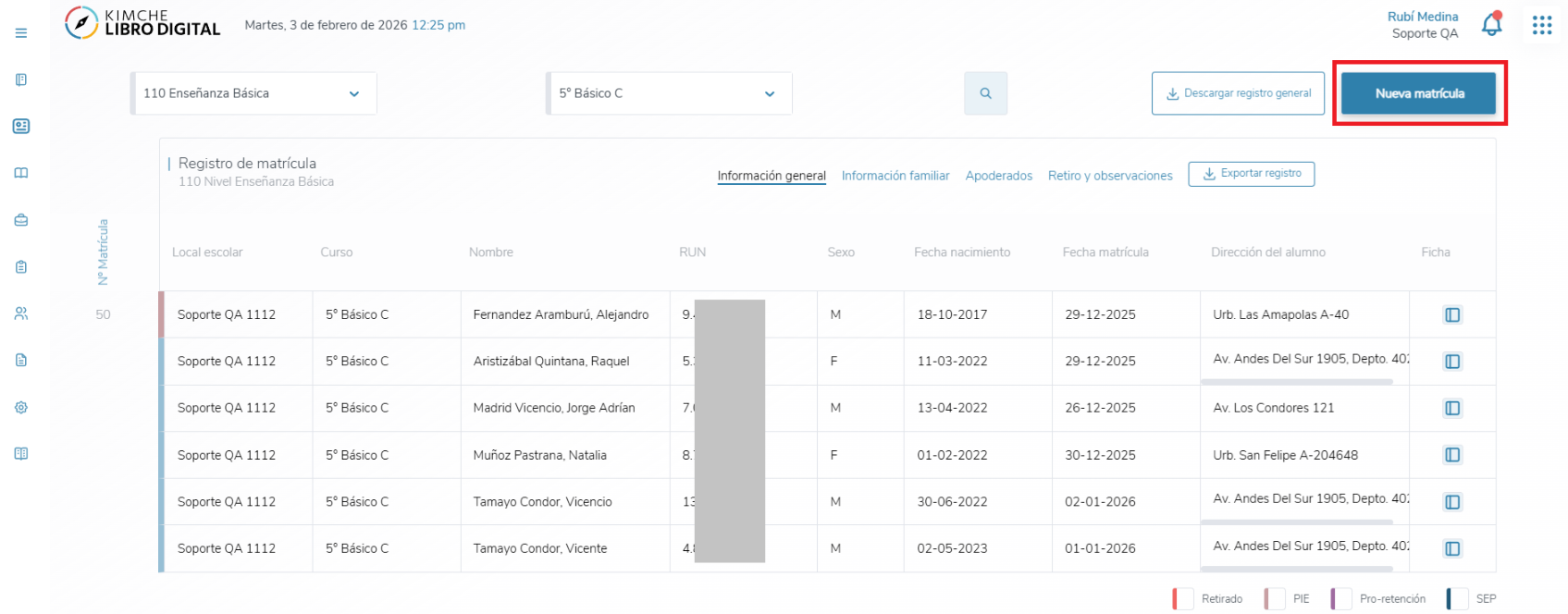Click the clipboard sidebar icon
The width and height of the screenshot is (1568, 614).
point(21,267)
